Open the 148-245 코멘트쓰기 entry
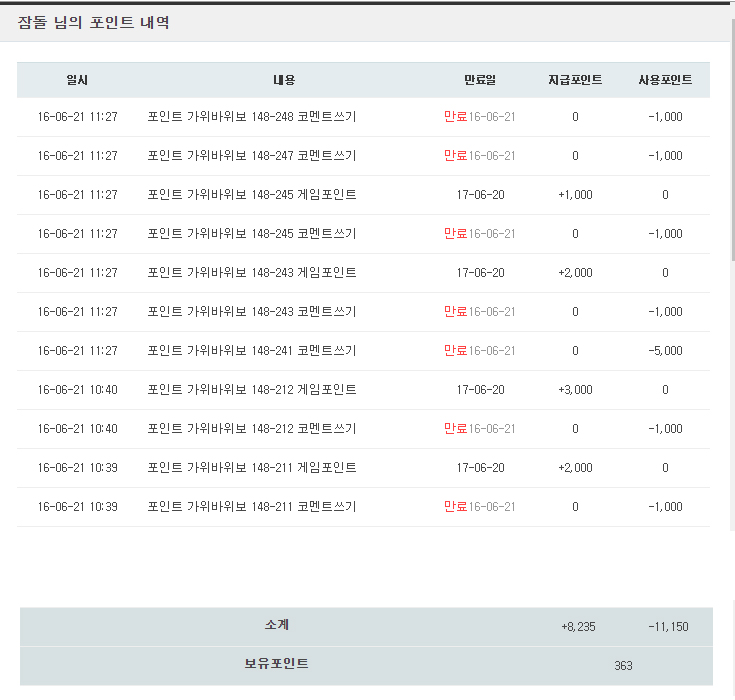The image size is (735, 700). pyautogui.click(x=251, y=234)
